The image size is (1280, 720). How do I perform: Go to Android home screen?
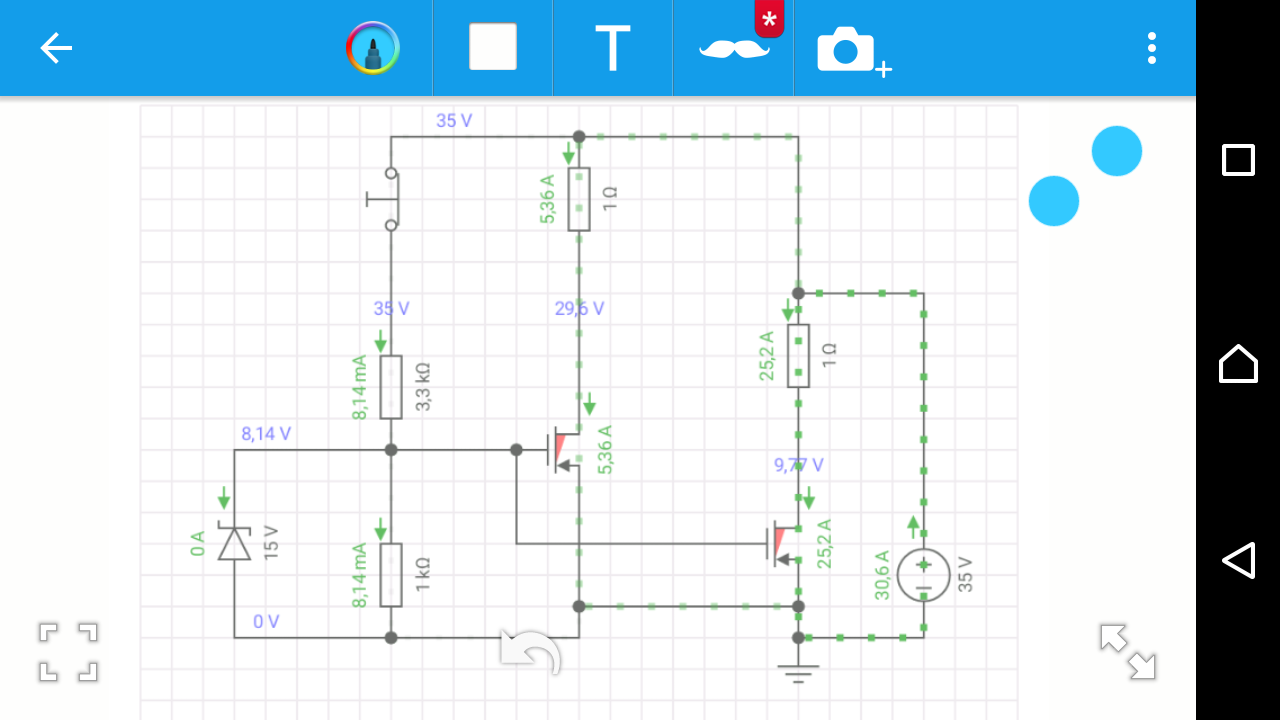click(1238, 363)
